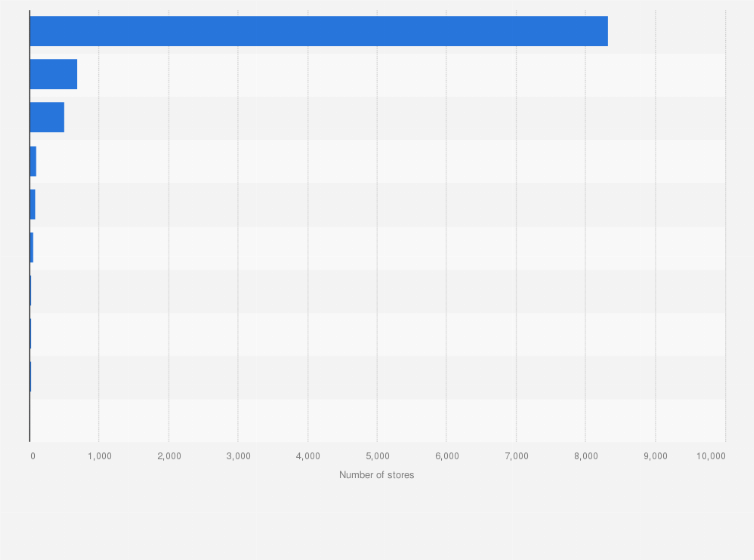Click the '10,000' axis label

click(711, 456)
